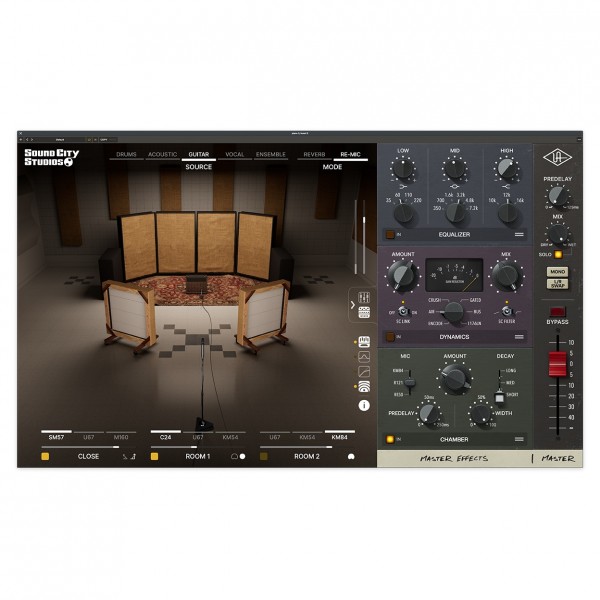
Task: Choose M160 close microphone
Action: pyautogui.click(x=121, y=437)
